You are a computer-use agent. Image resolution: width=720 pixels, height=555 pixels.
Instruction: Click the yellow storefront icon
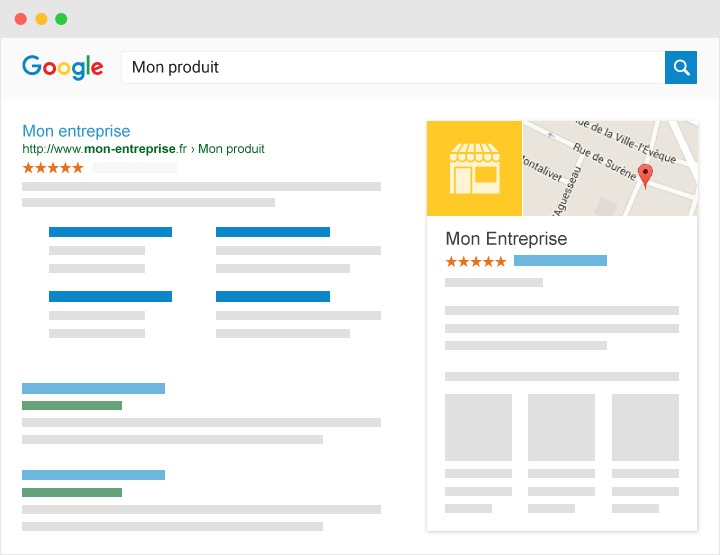coord(474,168)
